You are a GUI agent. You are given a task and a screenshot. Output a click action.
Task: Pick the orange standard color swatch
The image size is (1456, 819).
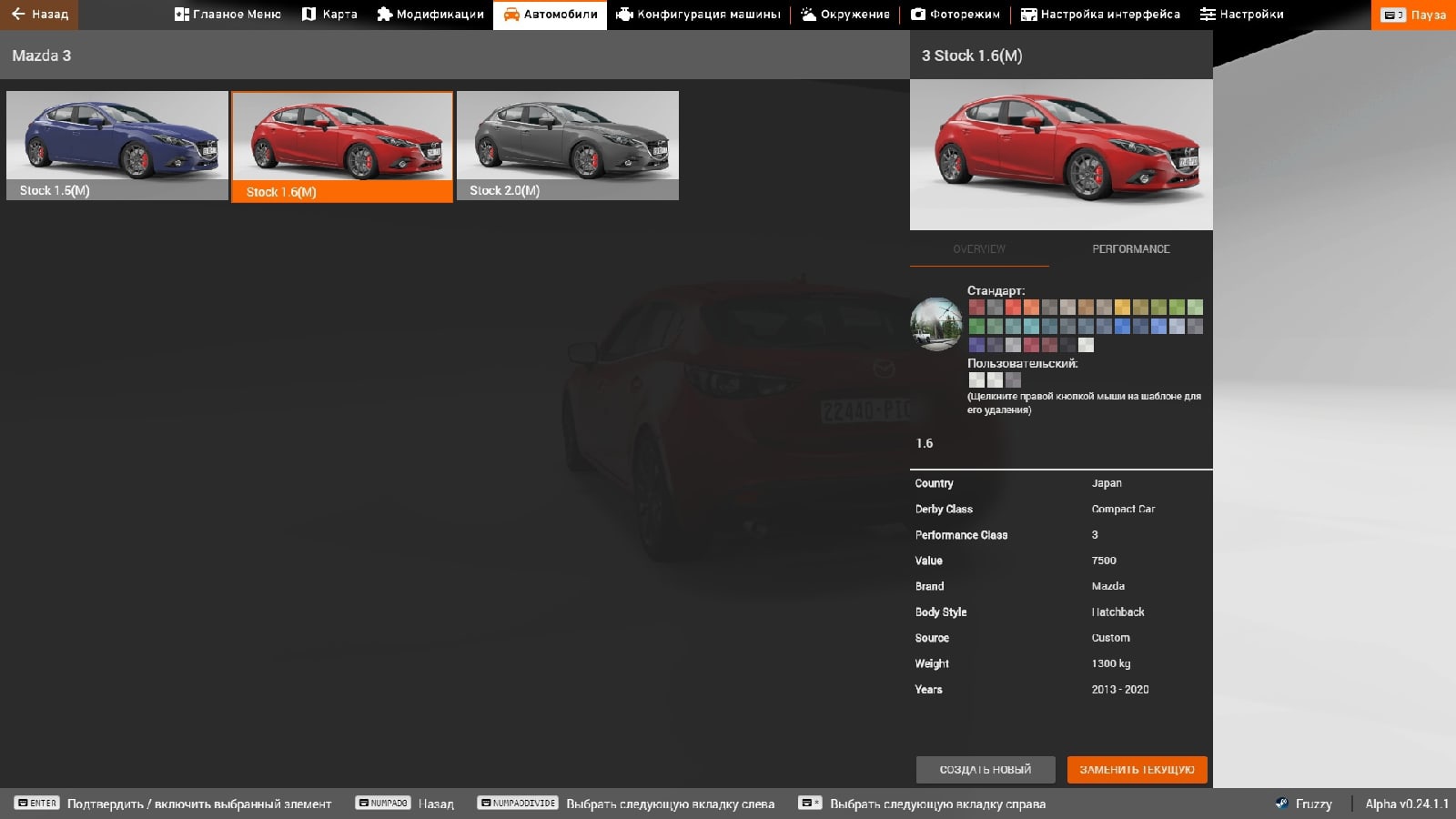pos(1031,307)
